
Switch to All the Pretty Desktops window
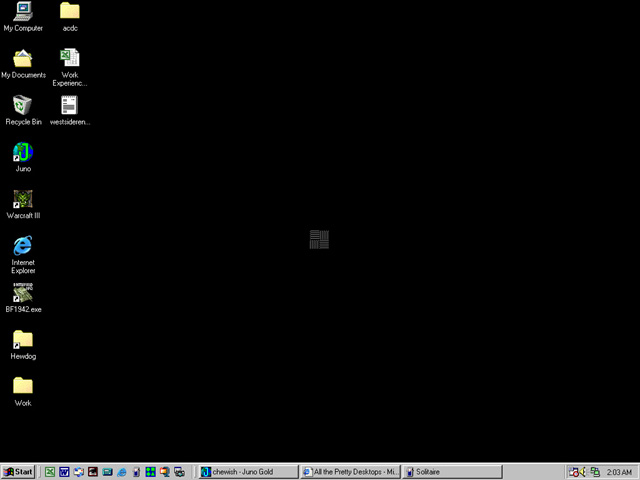(x=351, y=471)
